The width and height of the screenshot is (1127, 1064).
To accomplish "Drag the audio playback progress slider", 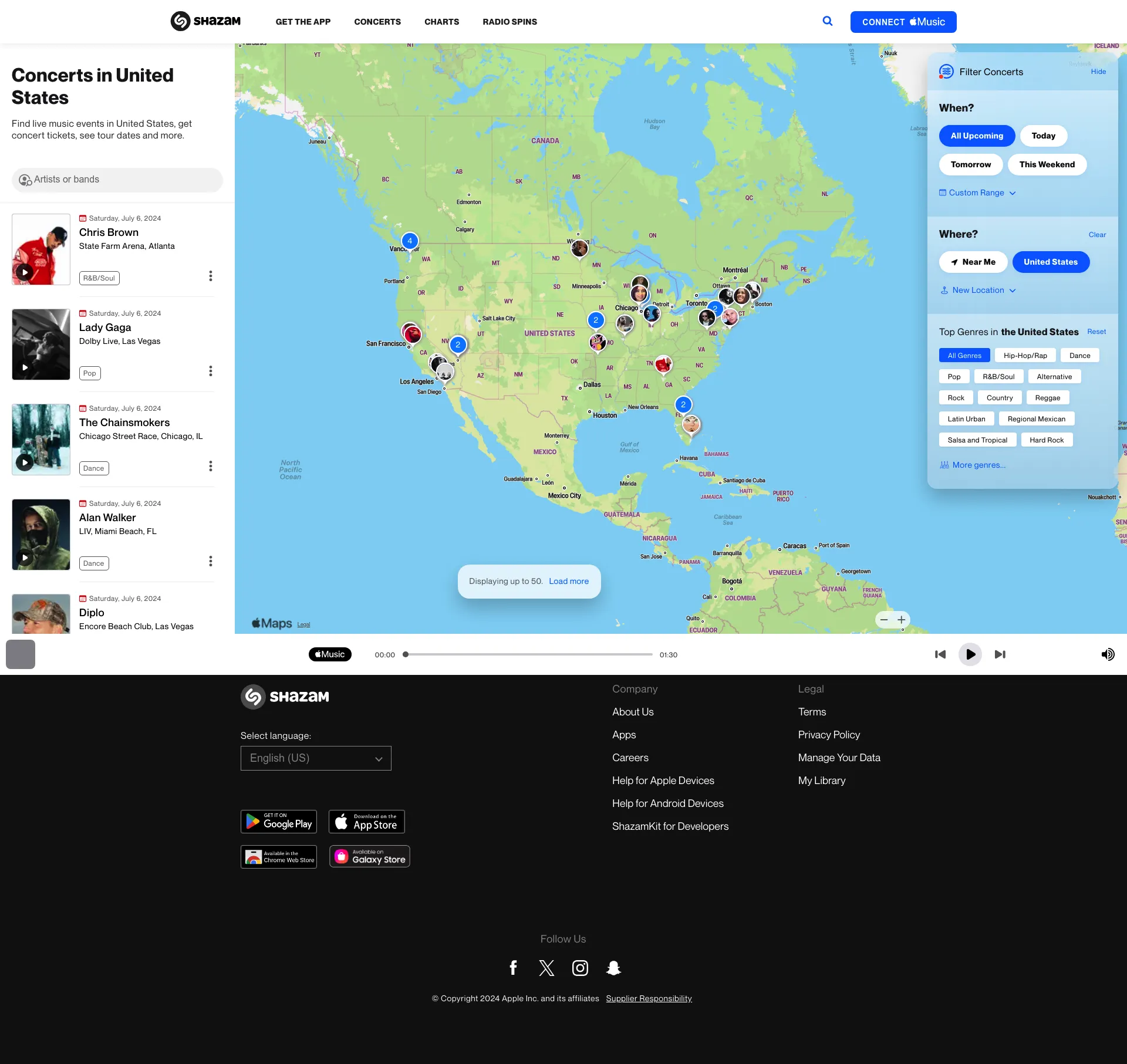I will click(404, 654).
